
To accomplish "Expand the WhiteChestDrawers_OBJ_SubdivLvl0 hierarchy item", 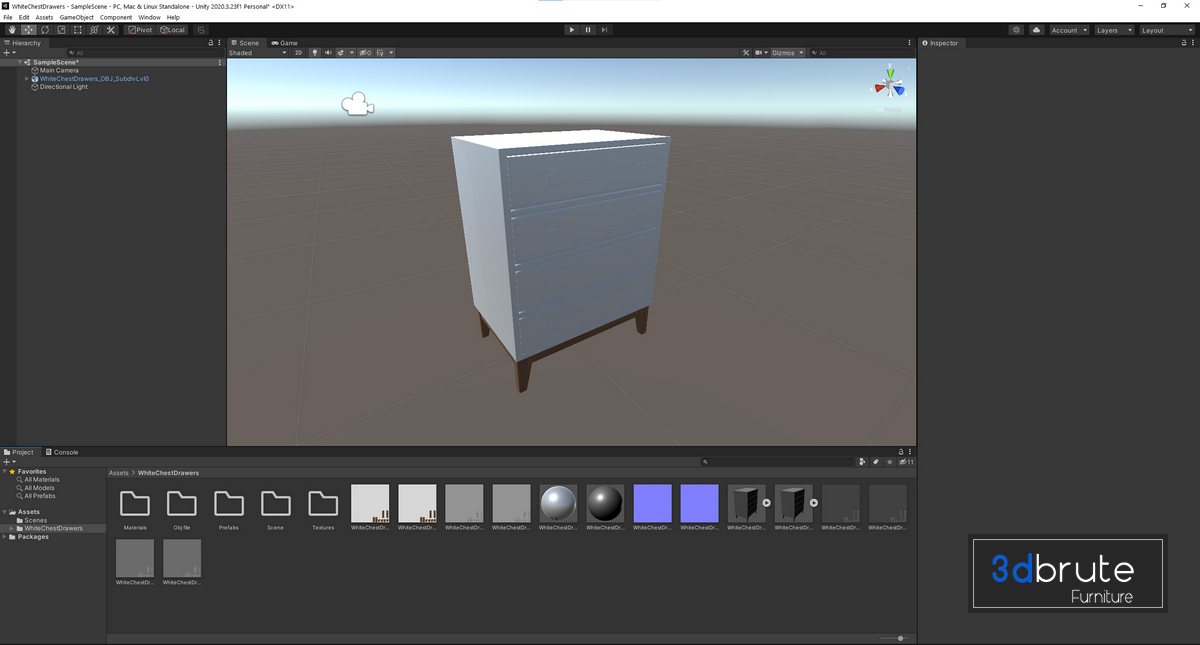I will (27, 78).
